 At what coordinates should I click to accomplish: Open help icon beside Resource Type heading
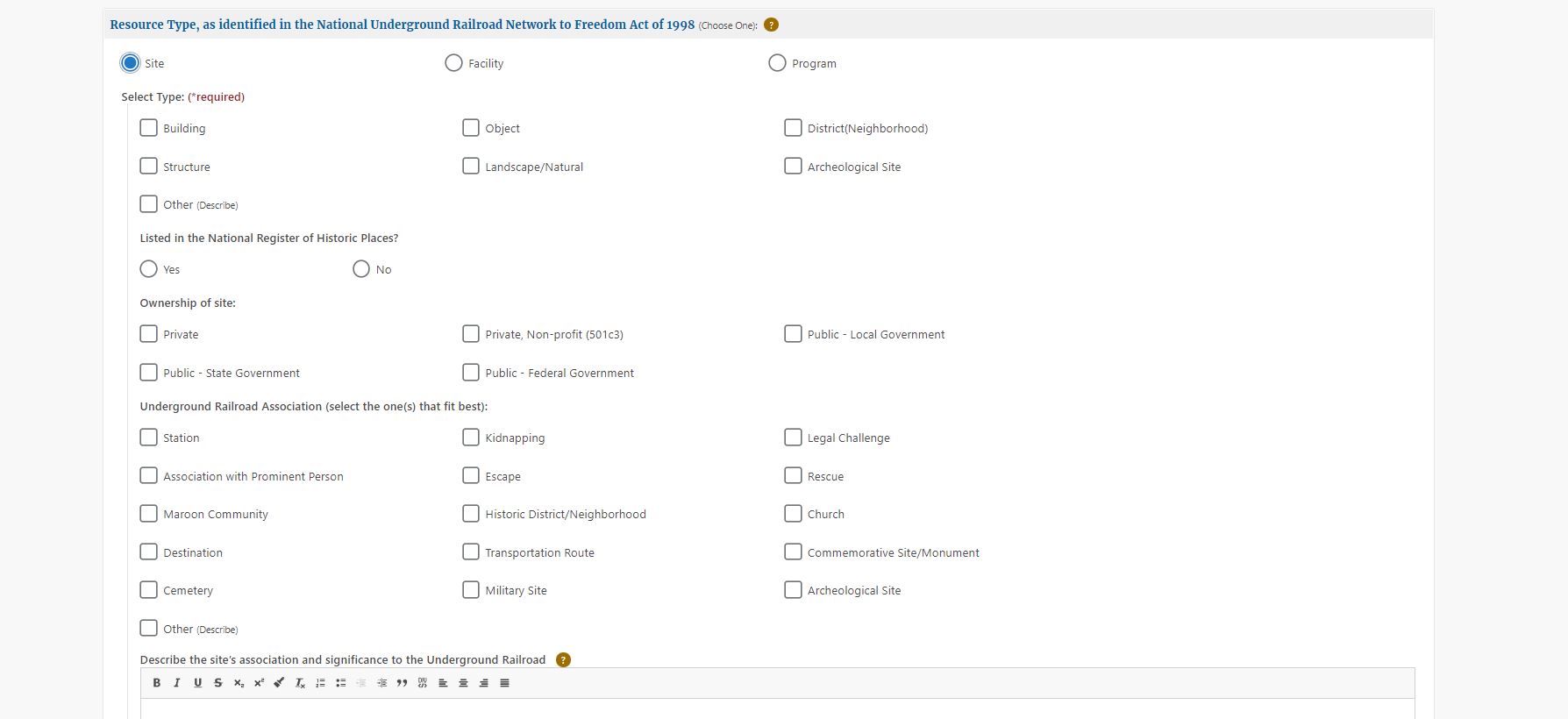pyautogui.click(x=771, y=25)
